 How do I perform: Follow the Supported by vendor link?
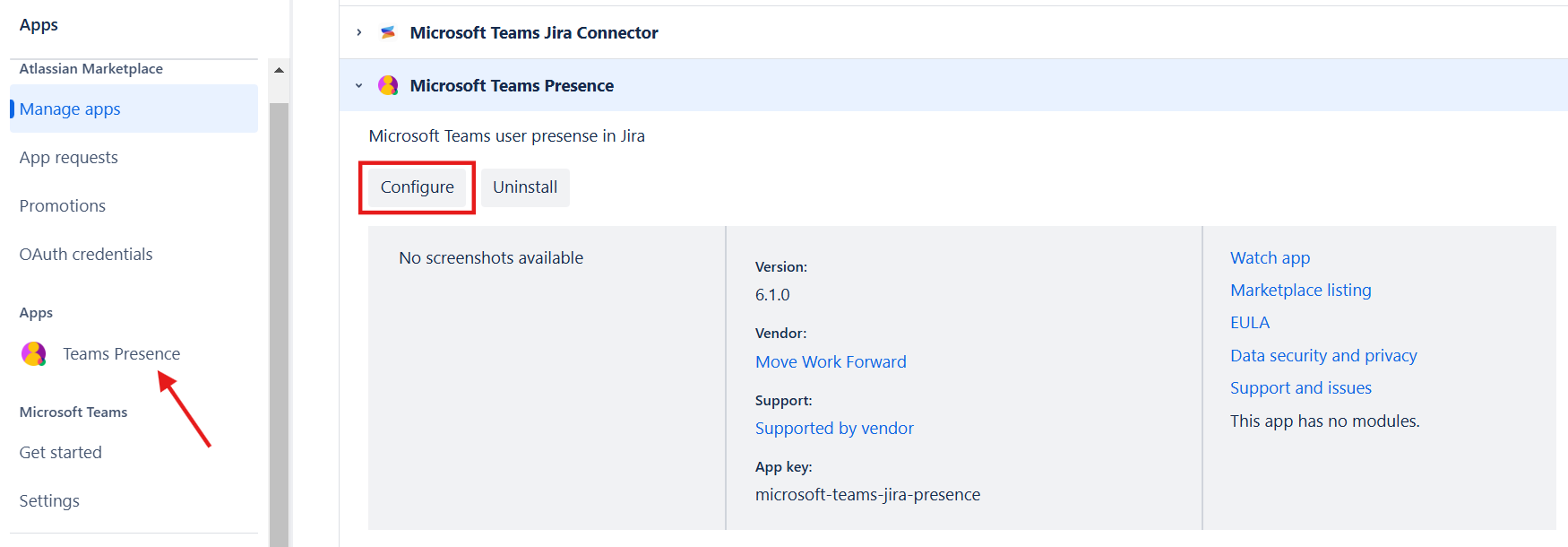click(834, 429)
